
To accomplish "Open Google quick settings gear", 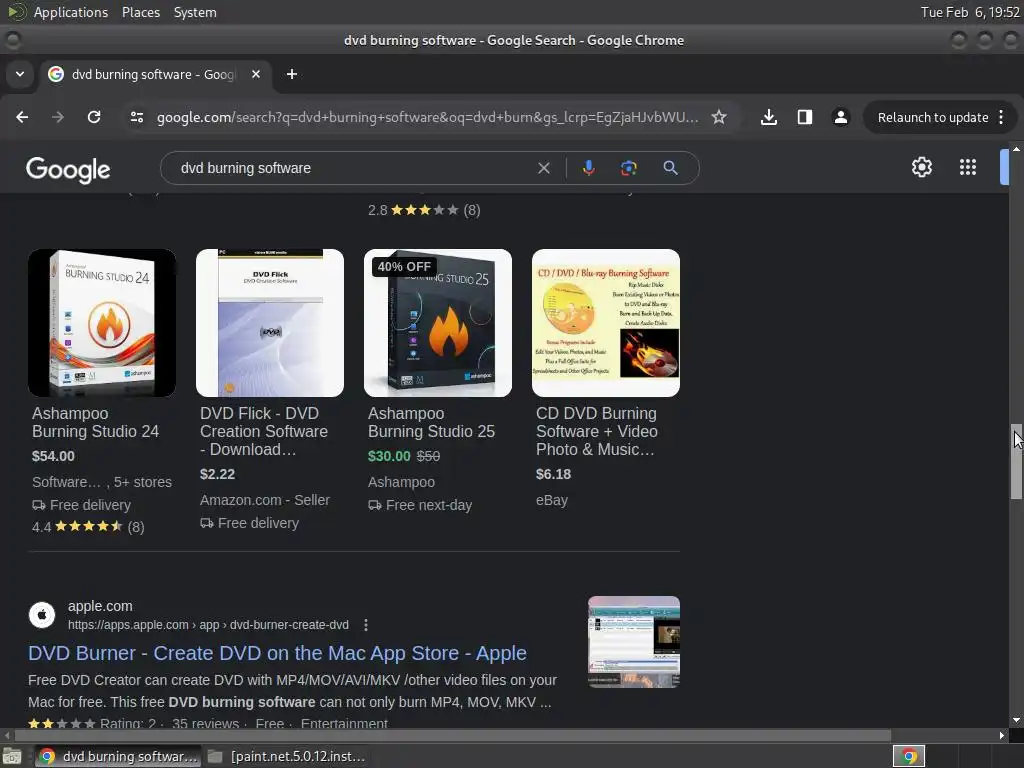I will (921, 167).
